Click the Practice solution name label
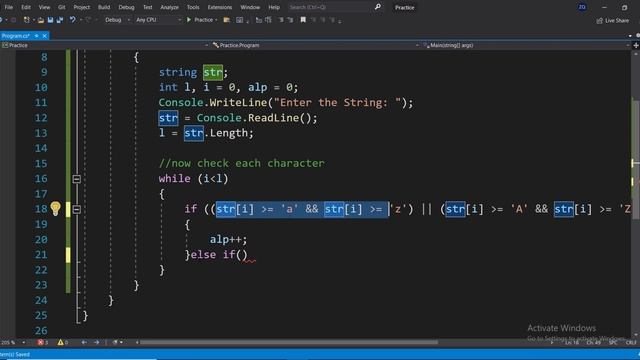This screenshot has height=360, width=640. pyautogui.click(x=404, y=7)
